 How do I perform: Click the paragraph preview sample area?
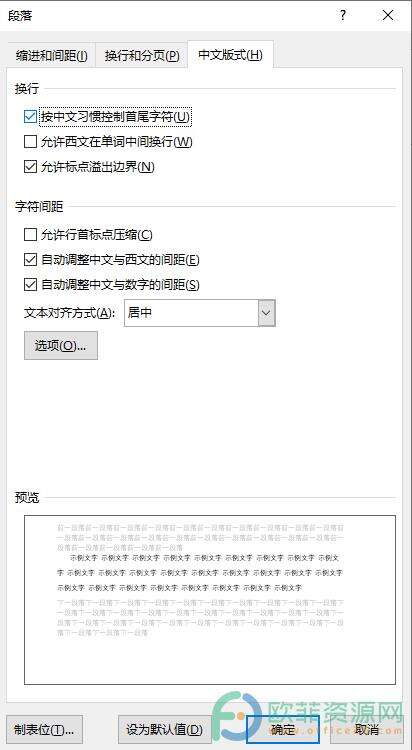pyautogui.click(x=210, y=600)
